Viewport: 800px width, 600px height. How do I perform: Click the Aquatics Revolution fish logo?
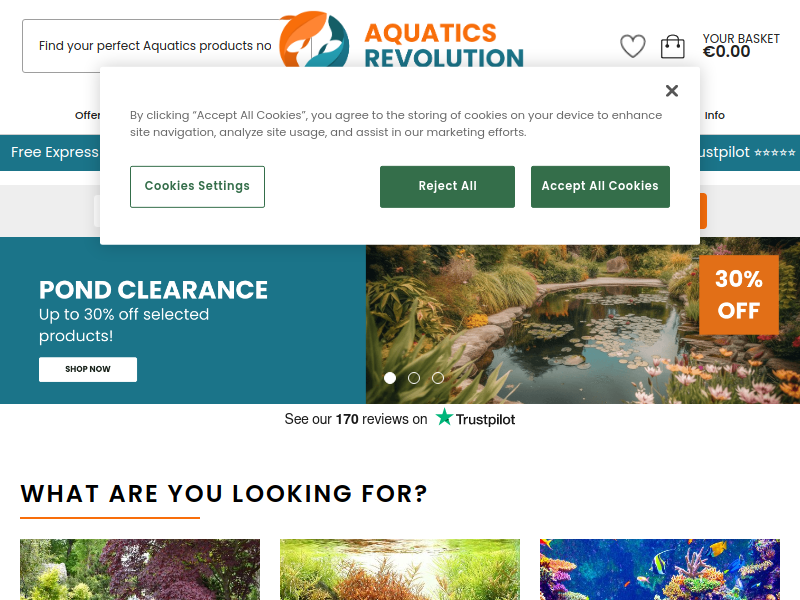click(314, 39)
